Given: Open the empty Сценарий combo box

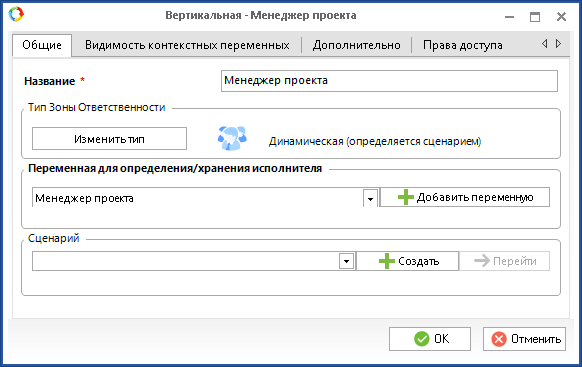Looking at the screenshot, I should (193, 261).
